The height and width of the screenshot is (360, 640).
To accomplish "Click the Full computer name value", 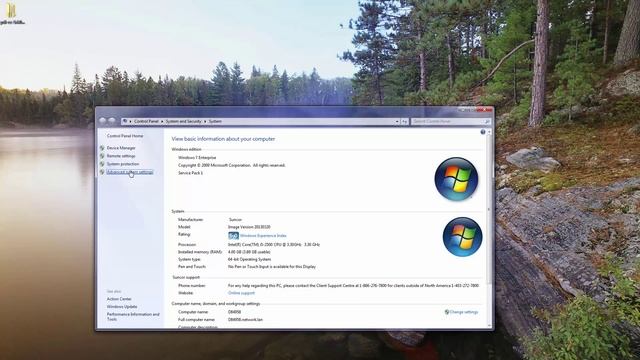I will click(x=245, y=320).
